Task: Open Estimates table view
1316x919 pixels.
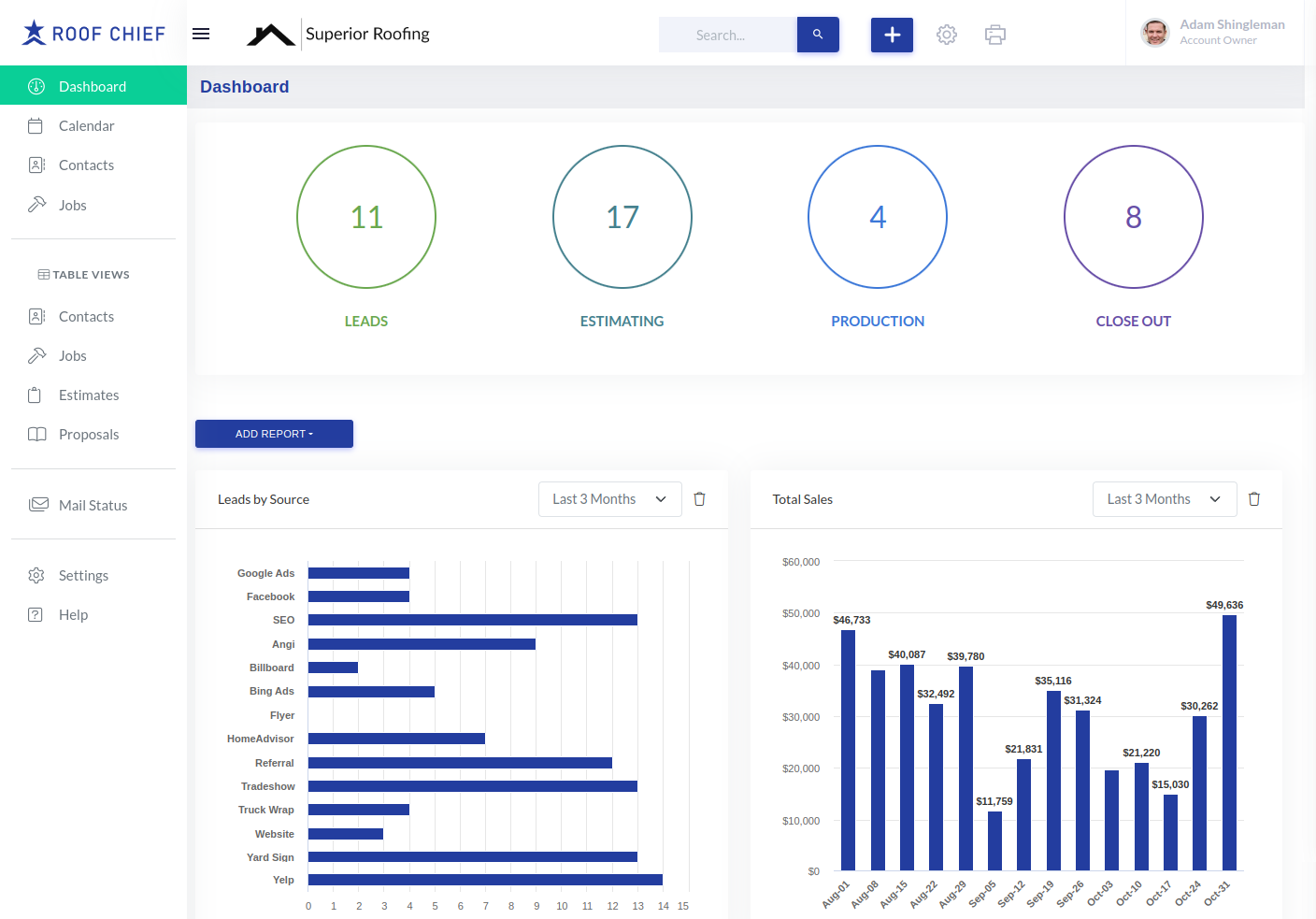Action: pos(93,395)
